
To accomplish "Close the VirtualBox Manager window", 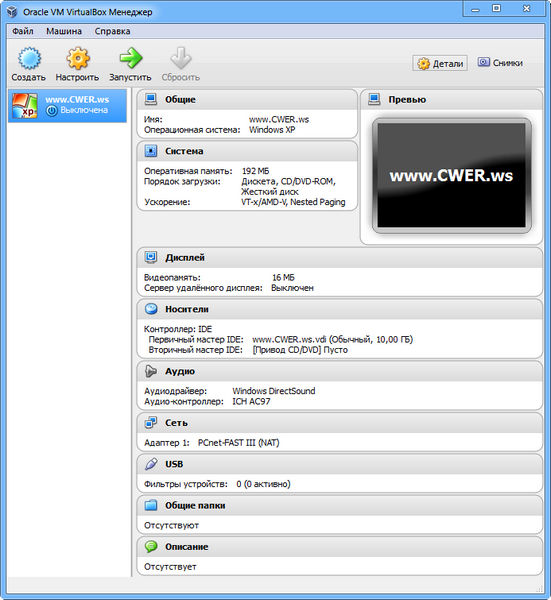I will (527, 8).
